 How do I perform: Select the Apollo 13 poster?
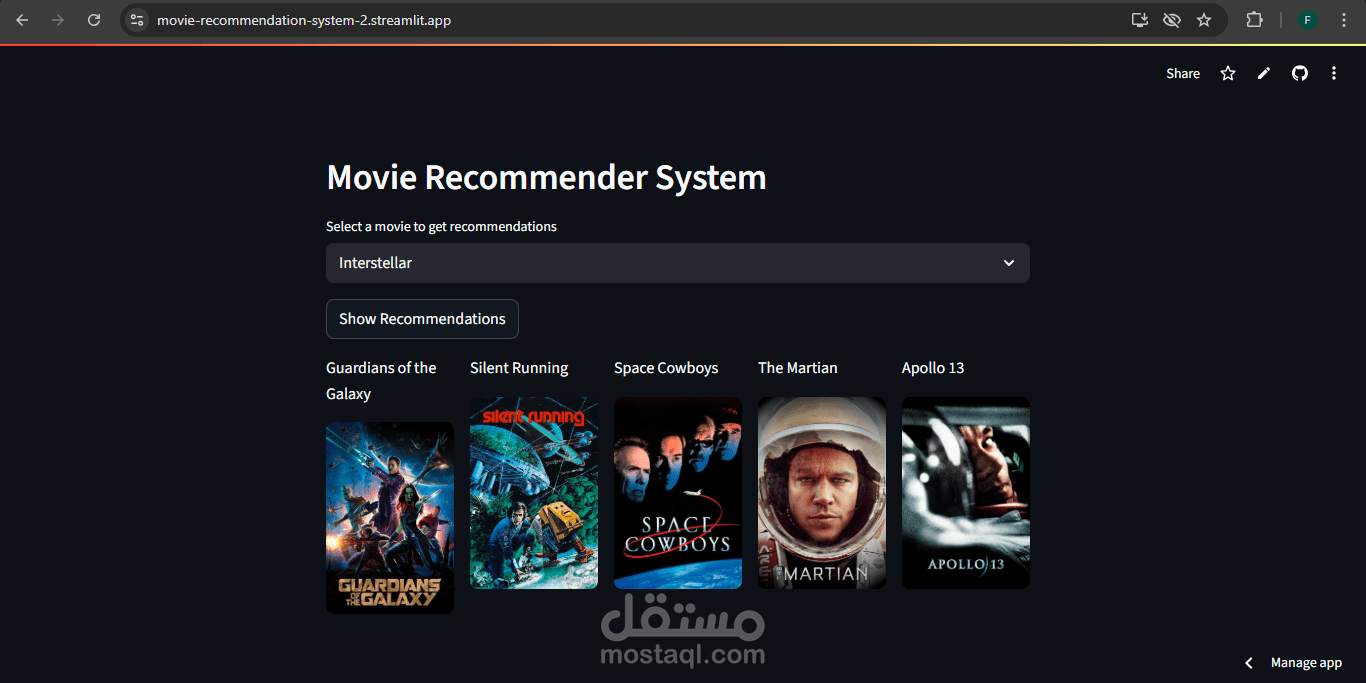966,493
